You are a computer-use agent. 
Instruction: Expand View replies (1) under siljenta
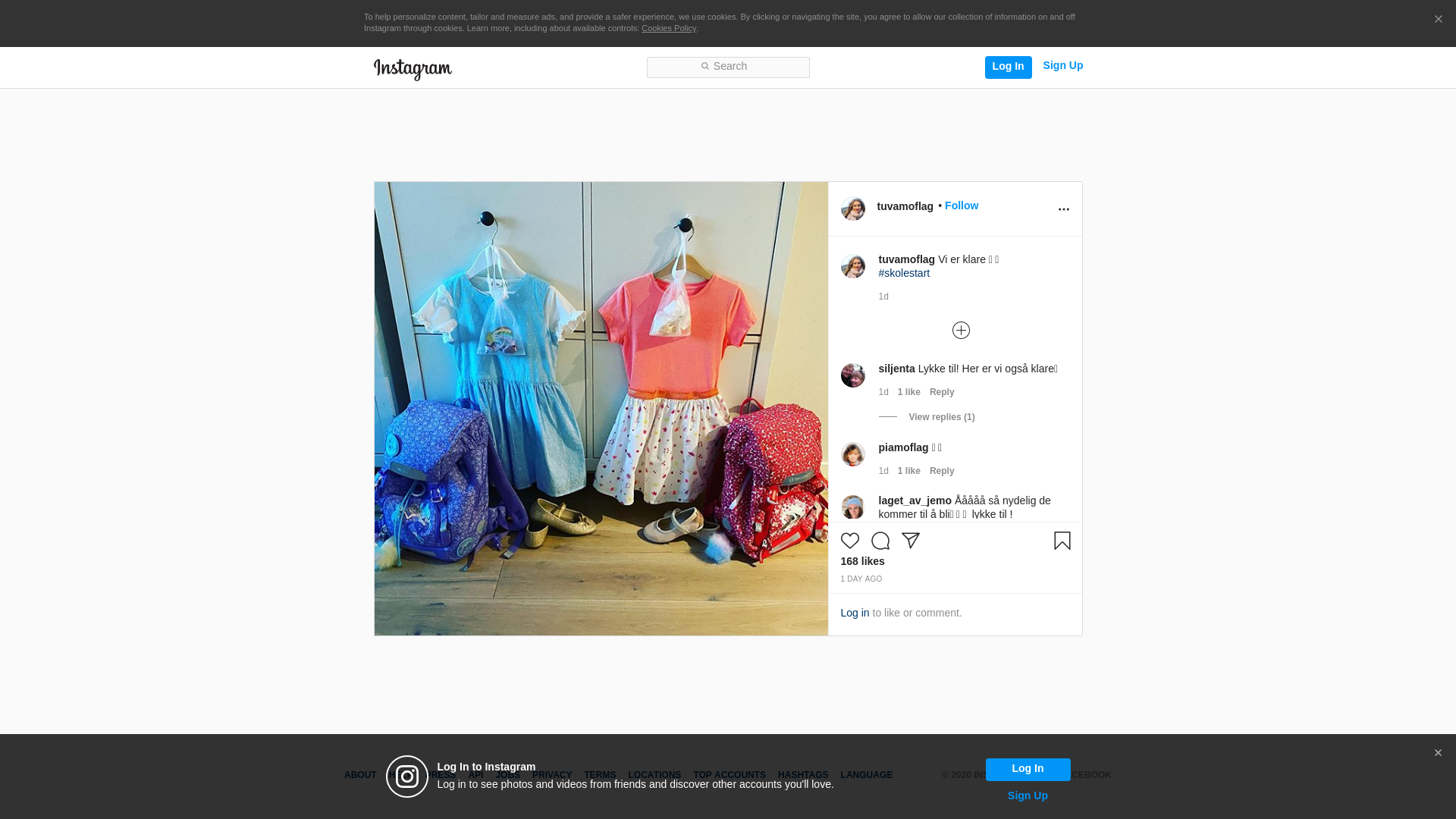tap(941, 417)
